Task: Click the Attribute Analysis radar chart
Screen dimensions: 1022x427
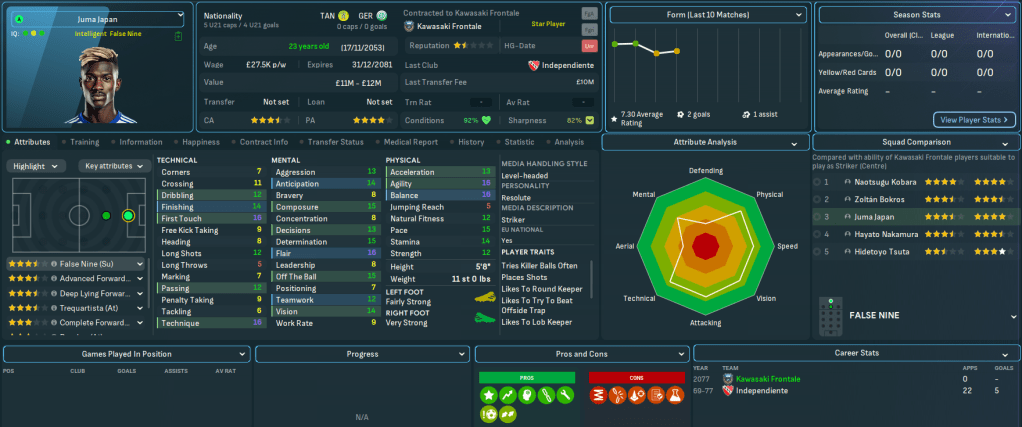Action: (706, 245)
